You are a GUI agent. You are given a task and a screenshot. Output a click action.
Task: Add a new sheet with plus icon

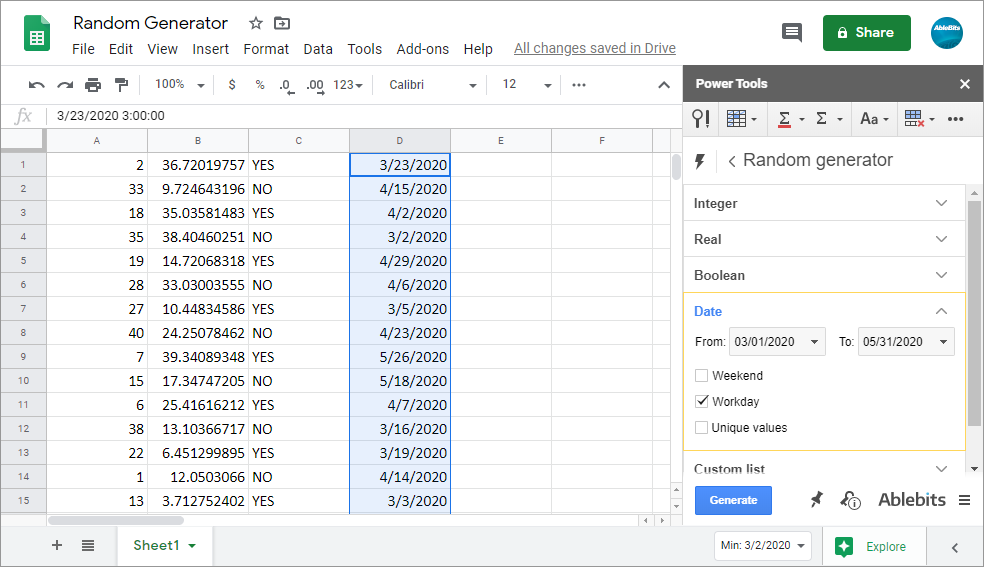[56, 545]
